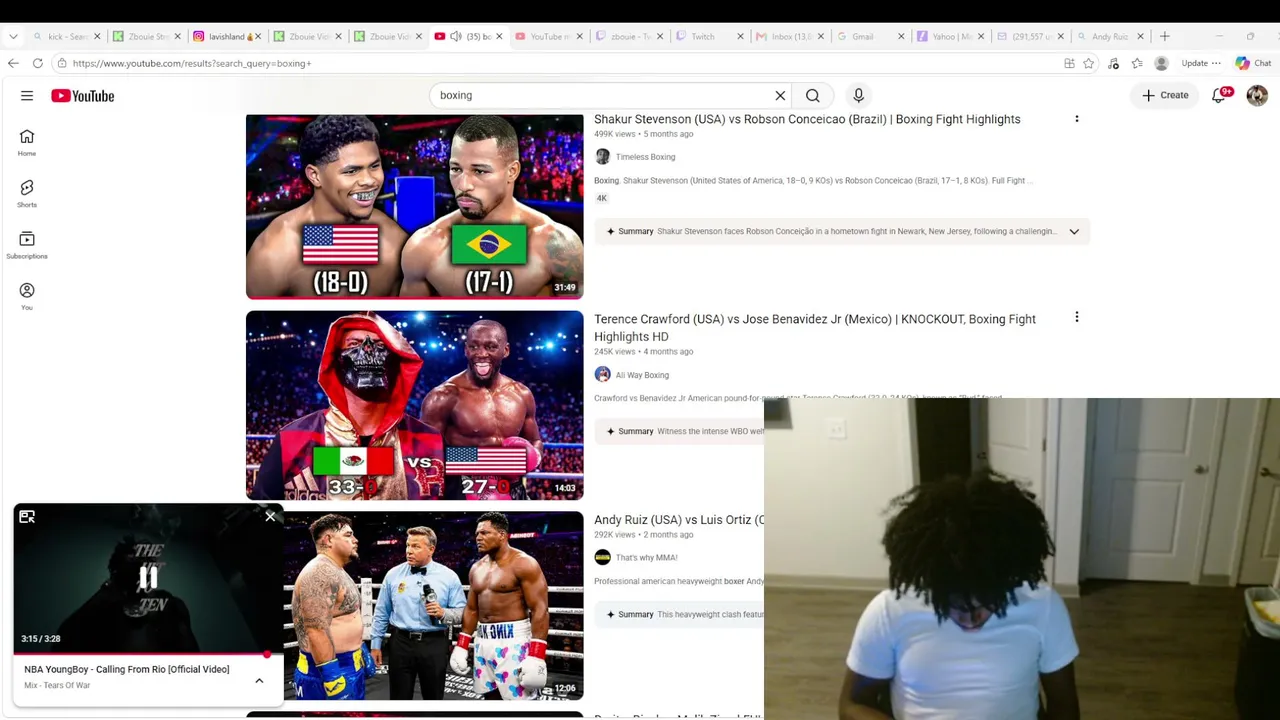Viewport: 1280px width, 720px height.
Task: Click the browser address bar URL
Action: tap(192, 63)
